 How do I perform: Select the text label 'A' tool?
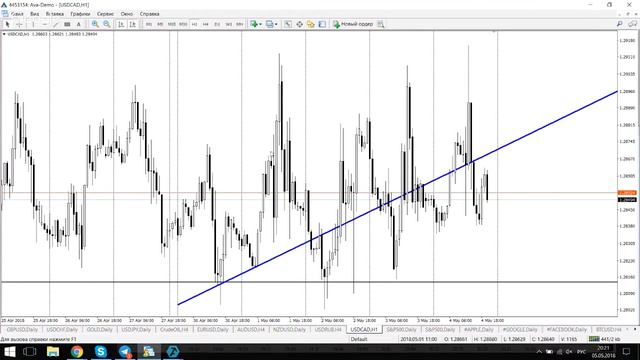pyautogui.click(x=78, y=24)
